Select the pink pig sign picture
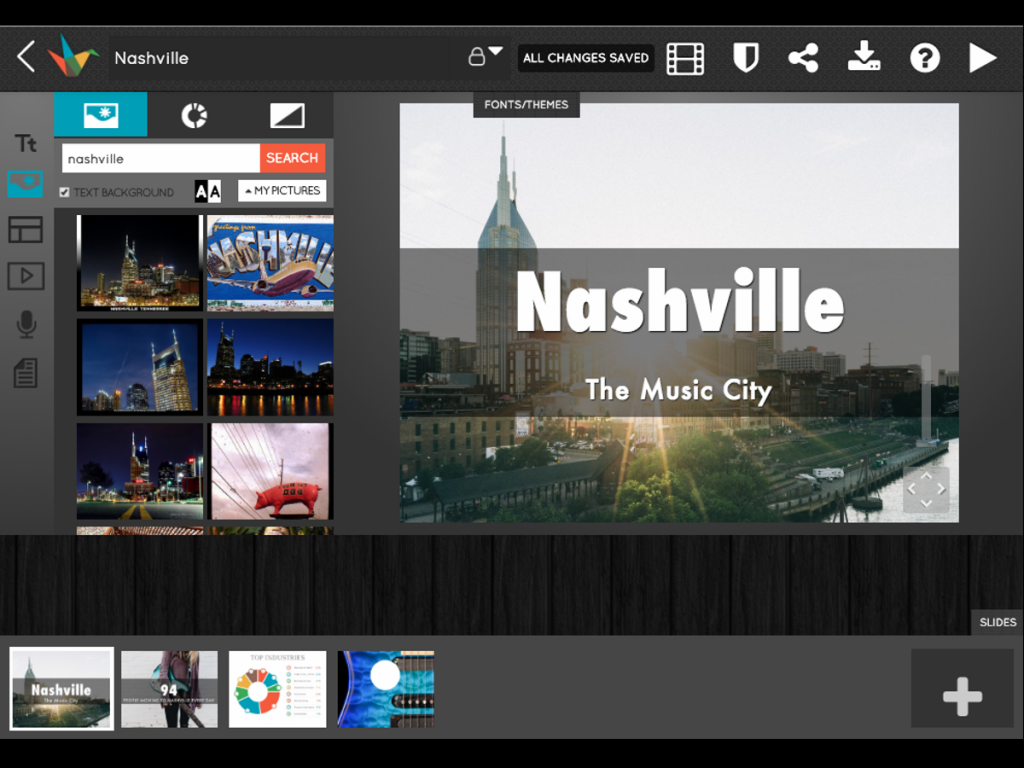 coord(271,471)
